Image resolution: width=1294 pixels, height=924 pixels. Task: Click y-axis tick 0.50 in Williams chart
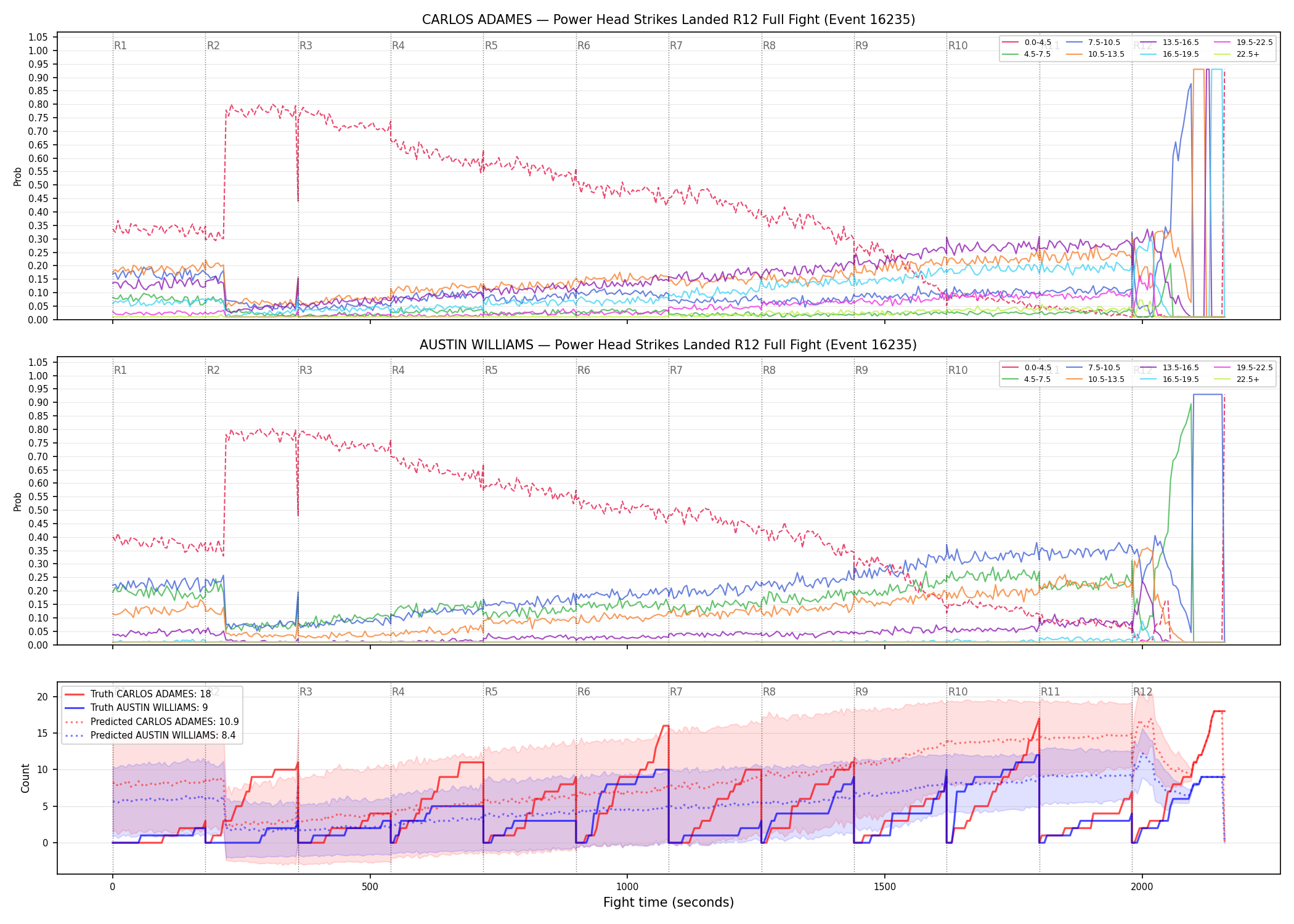tap(38, 510)
